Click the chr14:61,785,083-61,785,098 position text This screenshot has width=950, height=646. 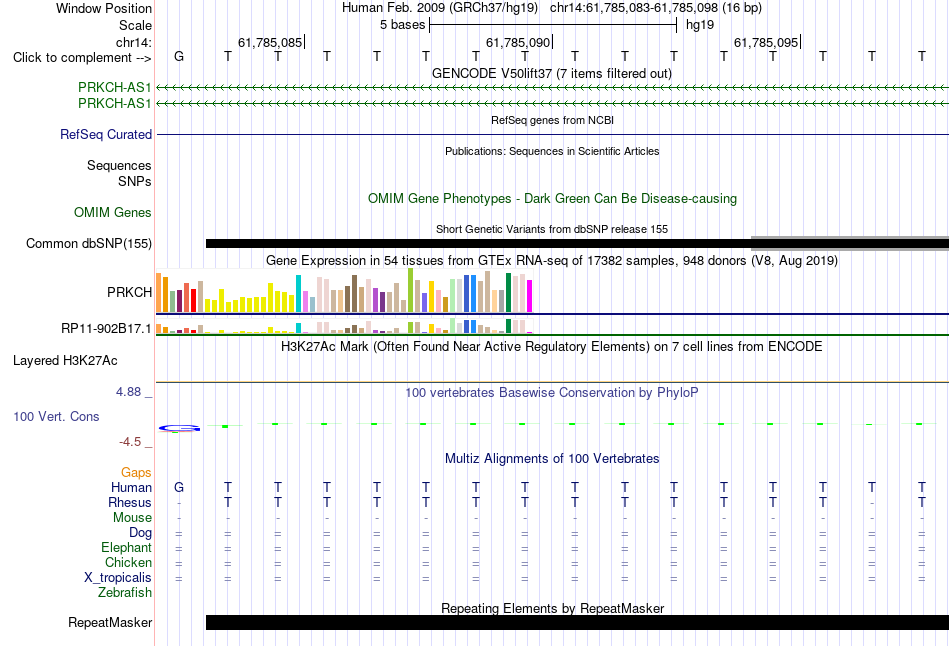[656, 8]
